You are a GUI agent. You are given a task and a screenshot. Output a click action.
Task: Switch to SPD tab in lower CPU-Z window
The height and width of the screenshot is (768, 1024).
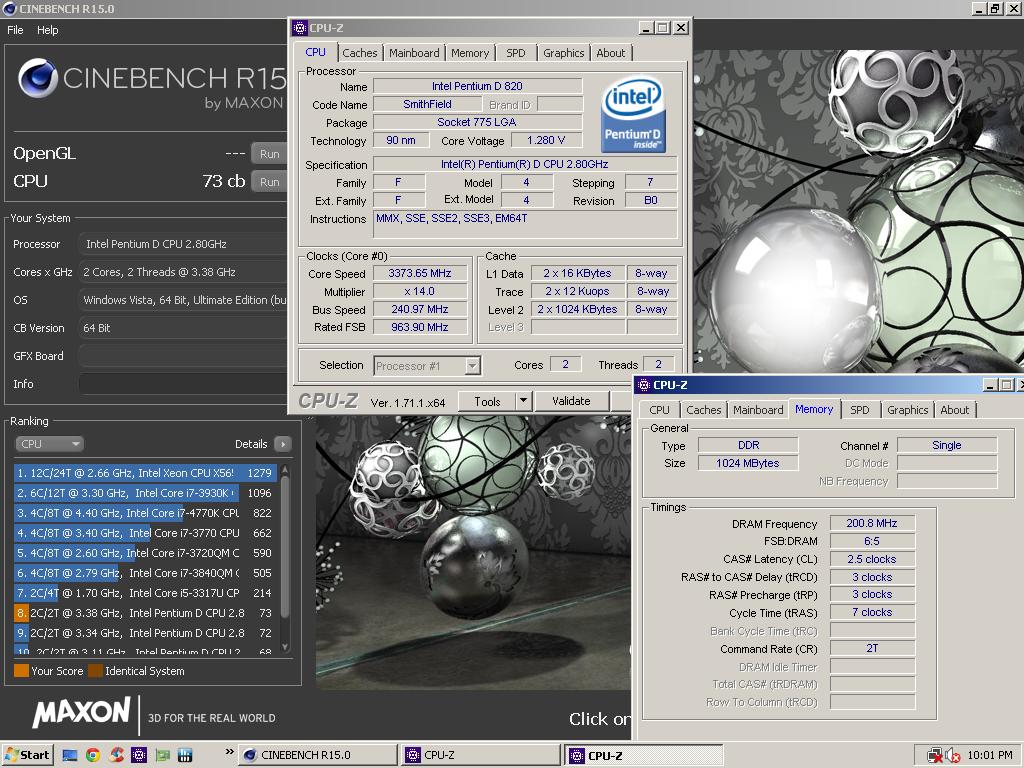point(859,410)
